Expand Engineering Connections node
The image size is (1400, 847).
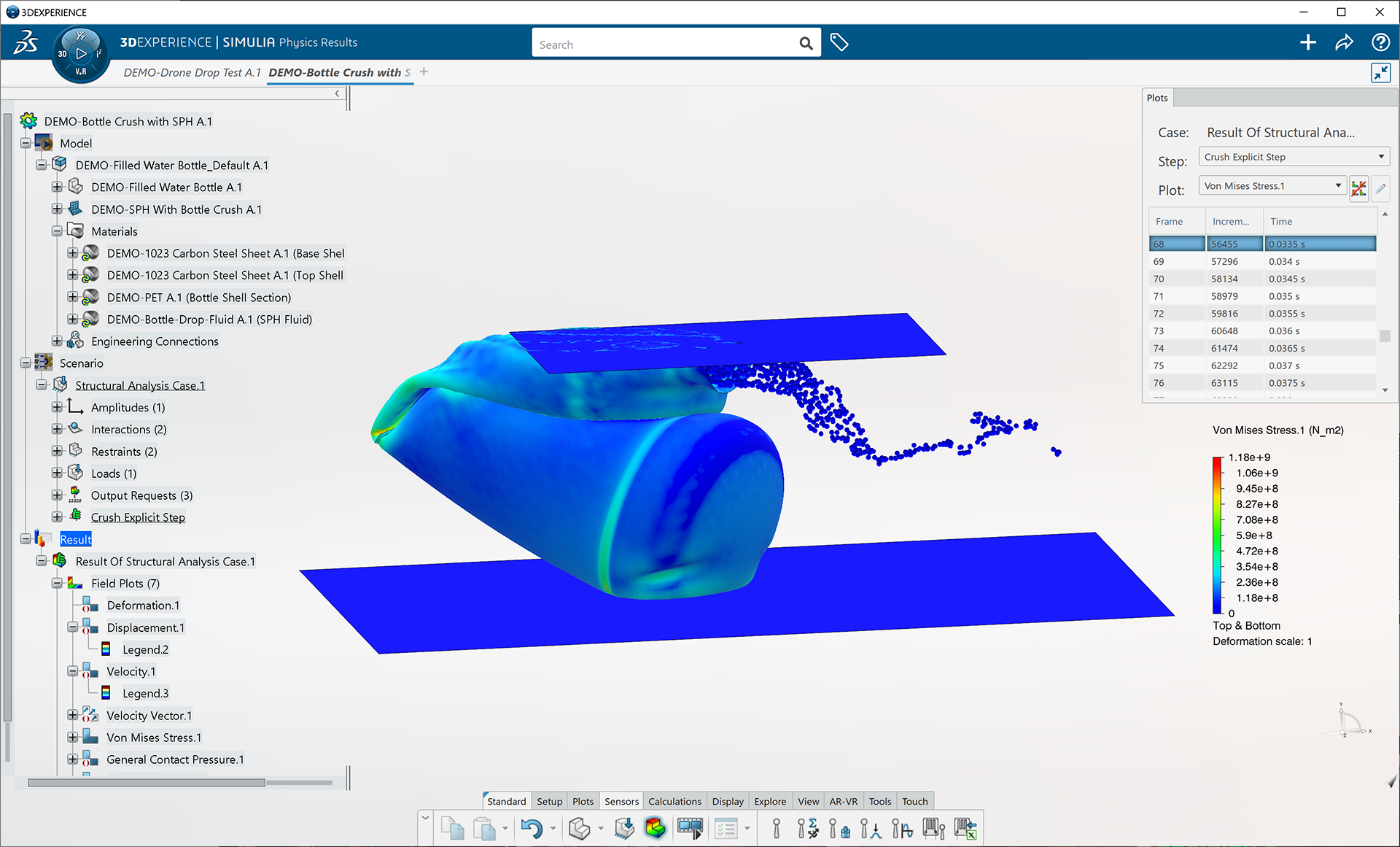point(57,341)
